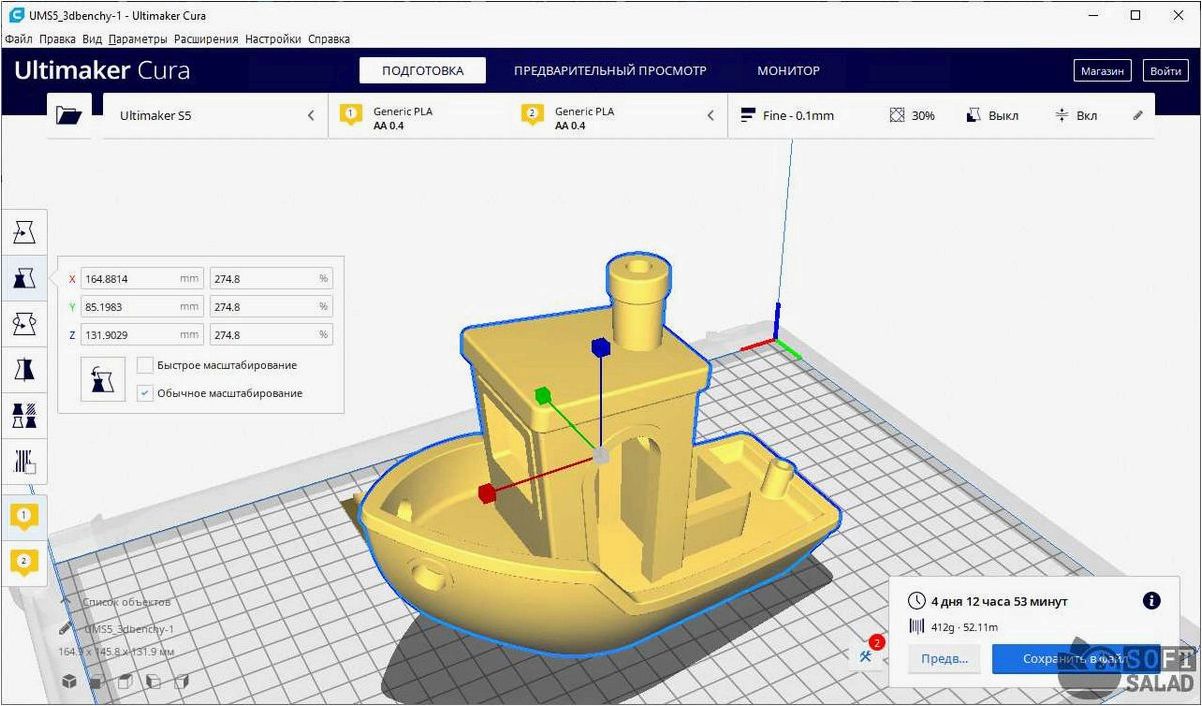Screen dimensions: 1202x706
Task: Open the Файл menu
Action: [x=18, y=39]
